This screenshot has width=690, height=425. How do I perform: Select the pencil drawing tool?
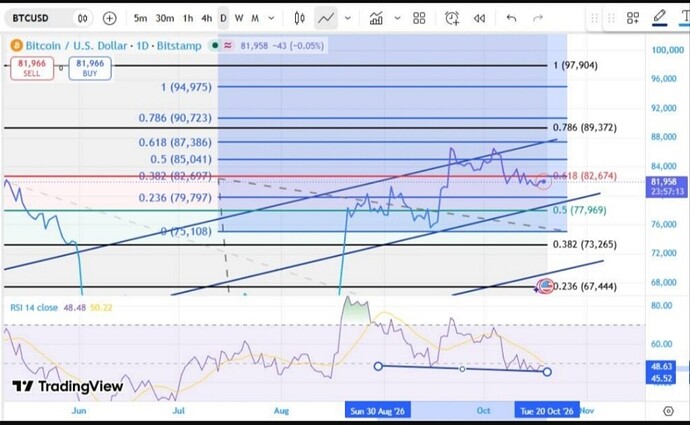(x=659, y=17)
